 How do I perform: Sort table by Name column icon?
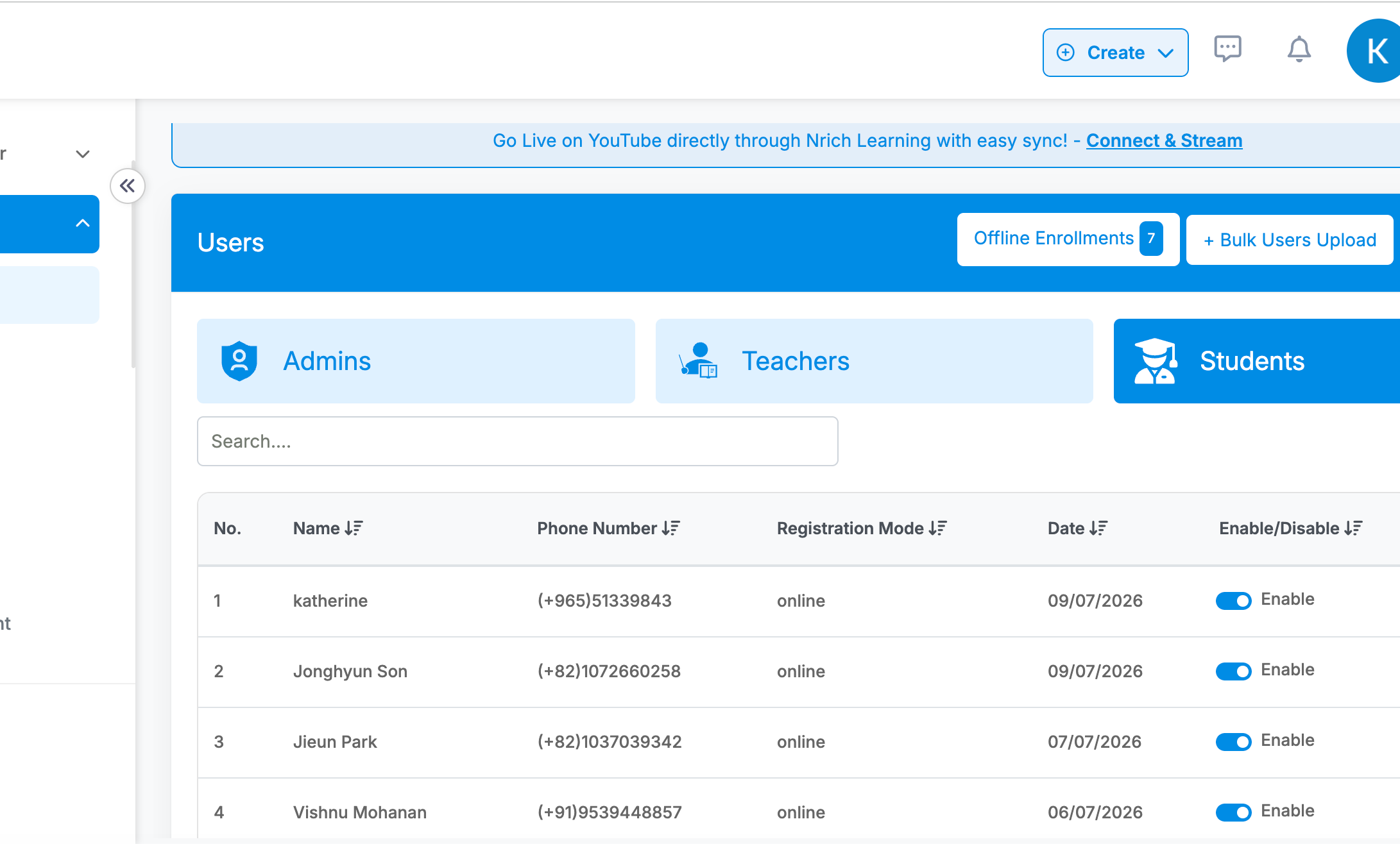point(354,528)
